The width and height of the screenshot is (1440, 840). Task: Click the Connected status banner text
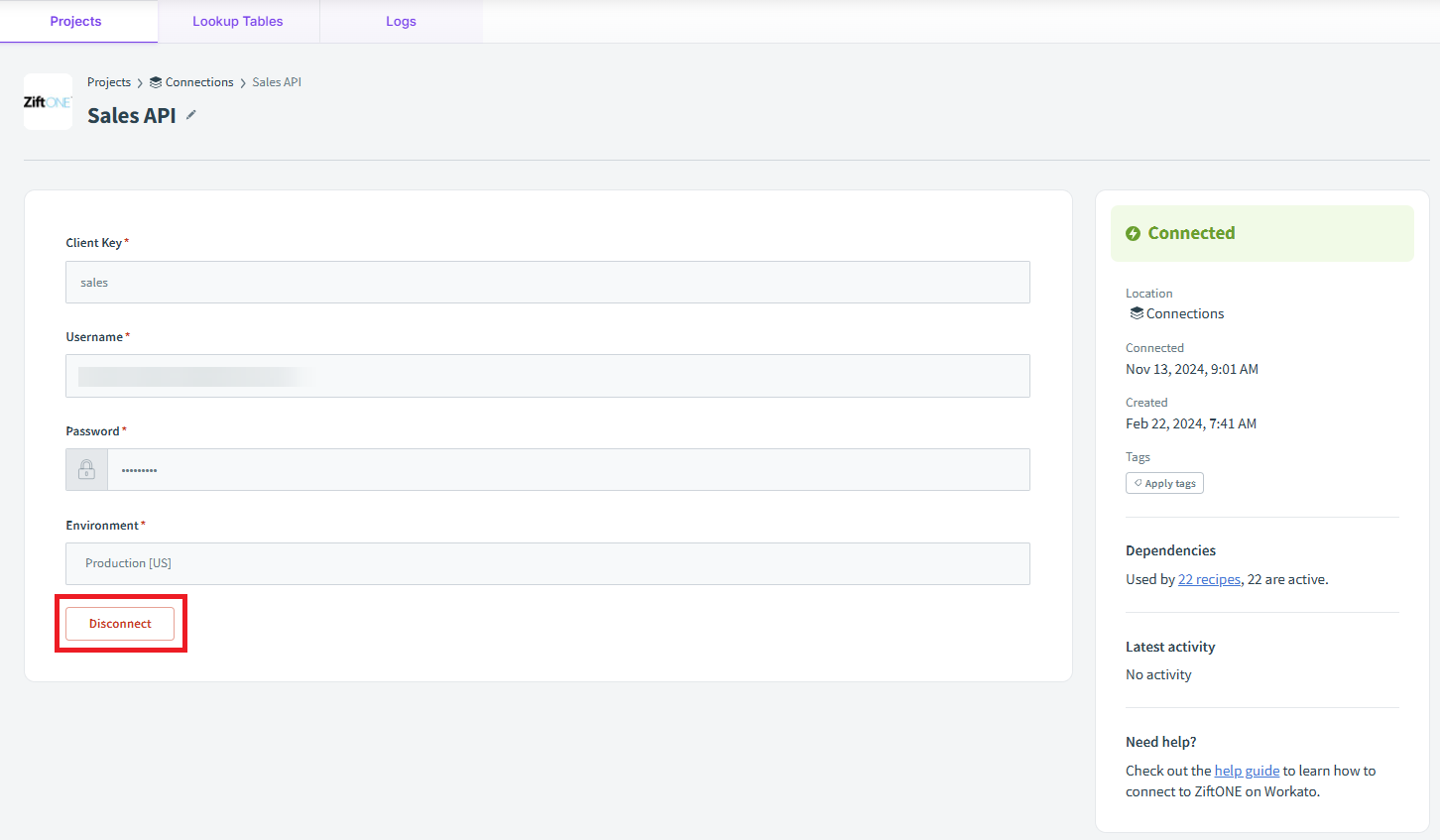coord(1191,233)
